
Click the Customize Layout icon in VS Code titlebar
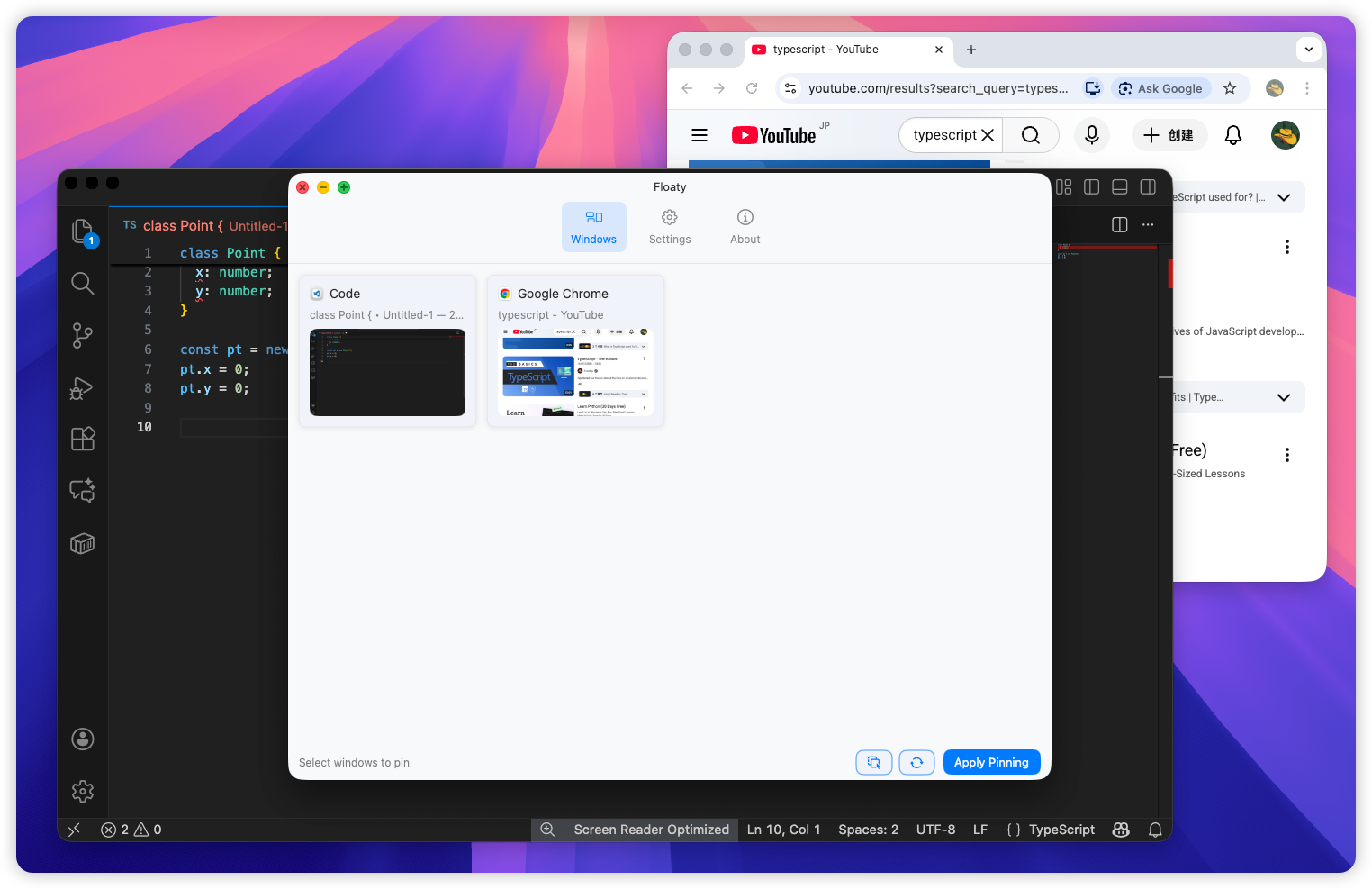point(1063,186)
